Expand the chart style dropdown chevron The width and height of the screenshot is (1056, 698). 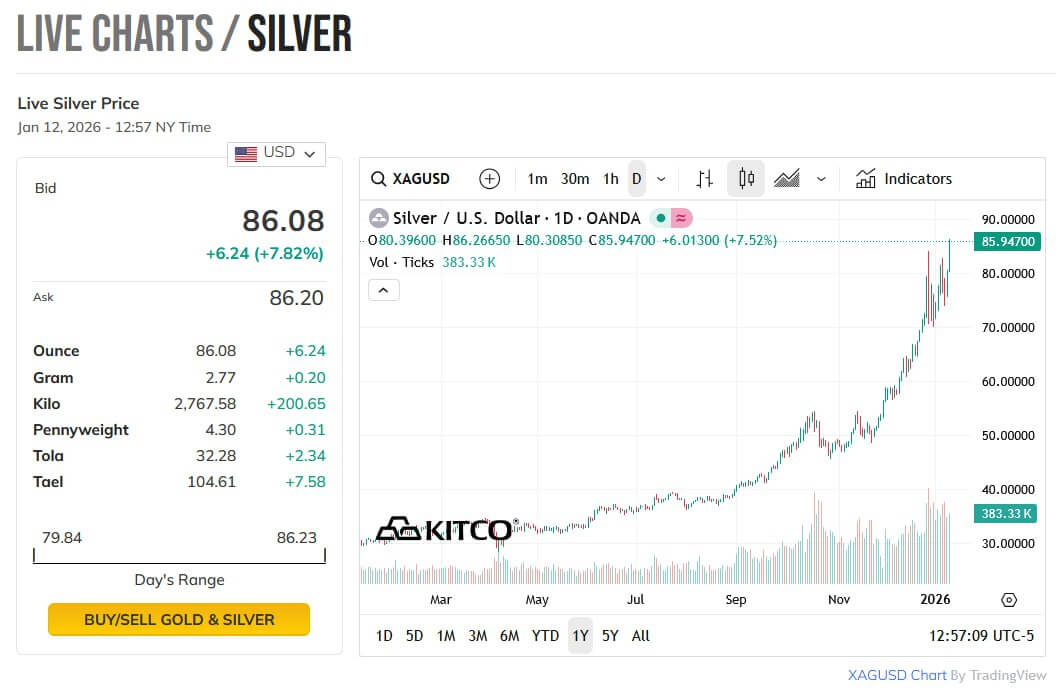pyautogui.click(x=821, y=179)
